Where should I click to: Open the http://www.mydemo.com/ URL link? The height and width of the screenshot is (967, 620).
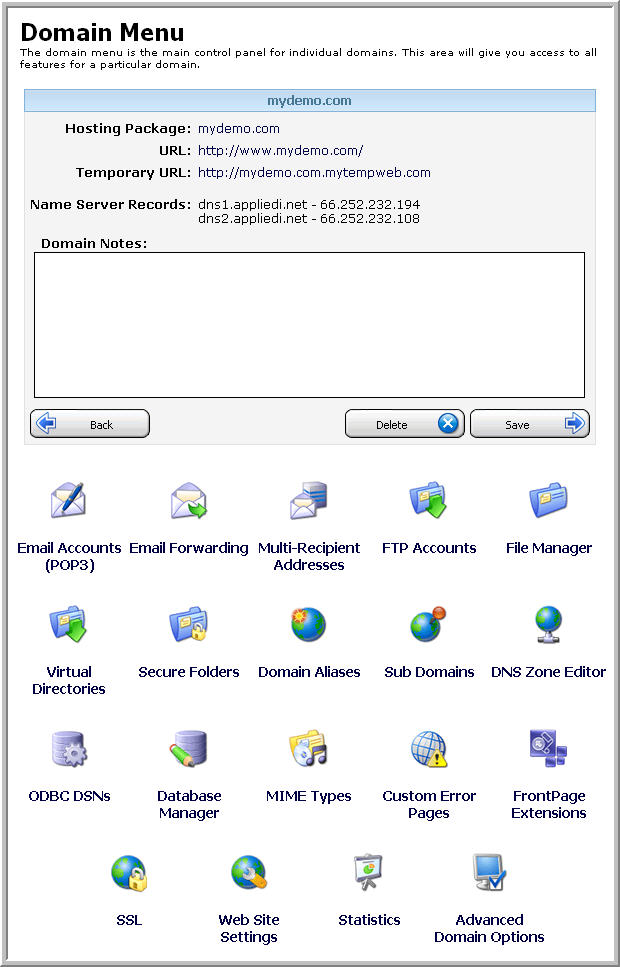click(280, 150)
